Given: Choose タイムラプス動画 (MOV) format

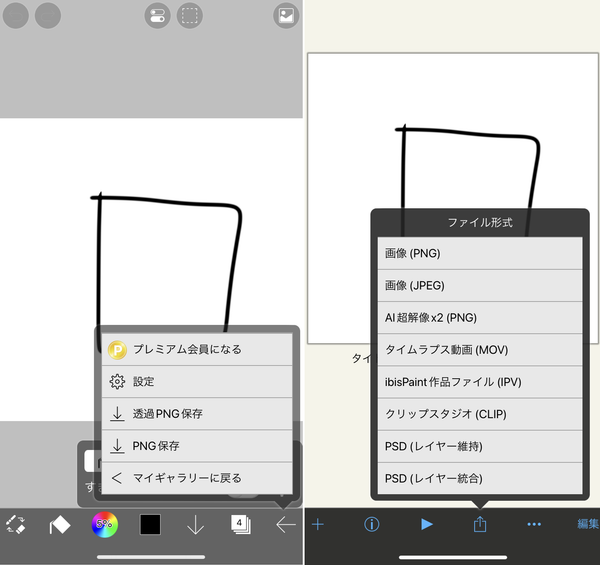Looking at the screenshot, I should [x=480, y=350].
